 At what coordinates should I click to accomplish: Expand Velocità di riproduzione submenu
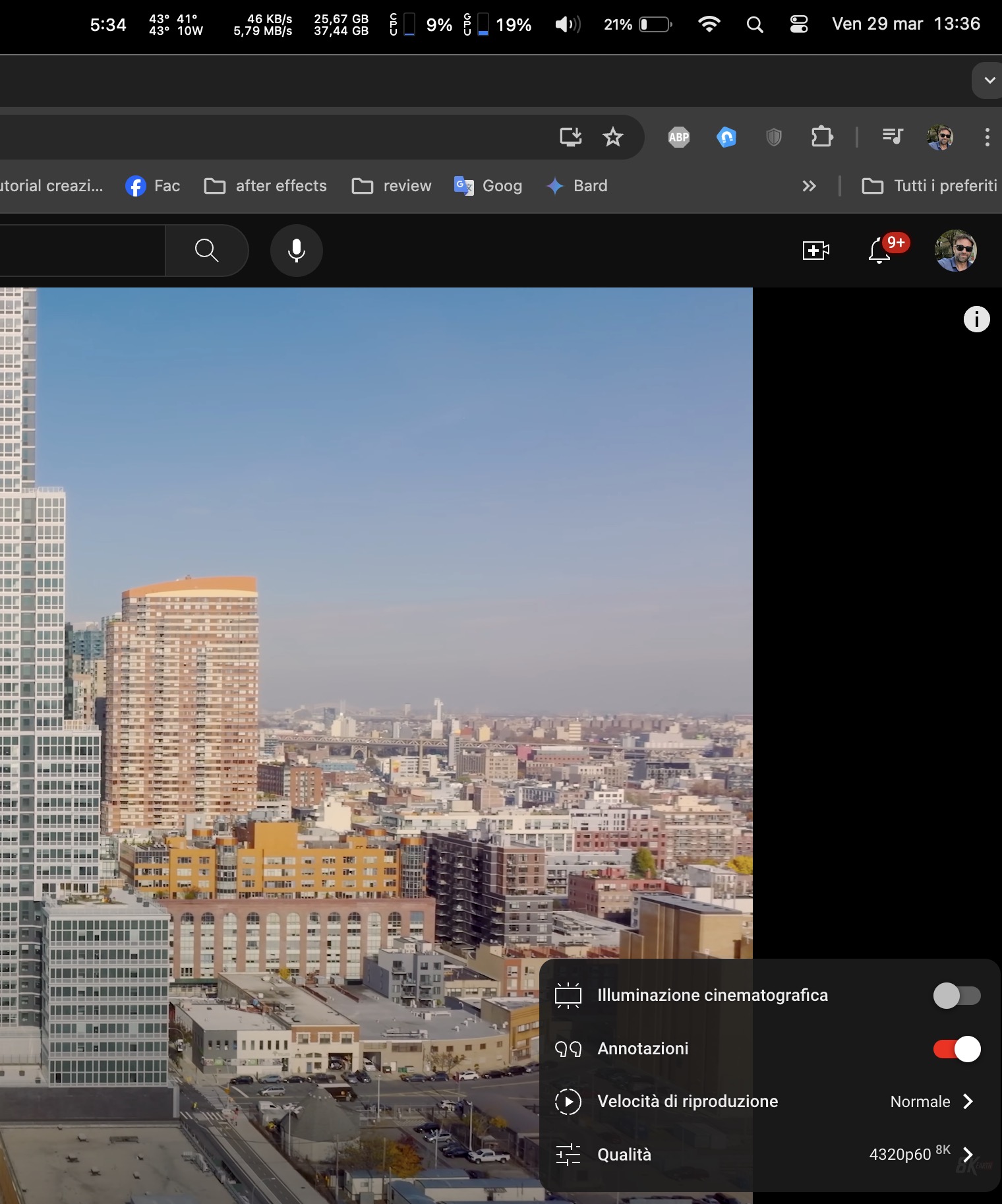[x=766, y=1102]
